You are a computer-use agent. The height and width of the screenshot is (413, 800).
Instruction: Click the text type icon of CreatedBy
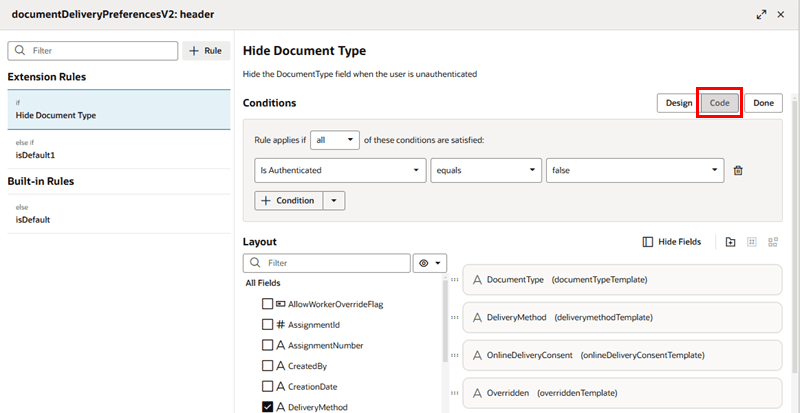280,366
